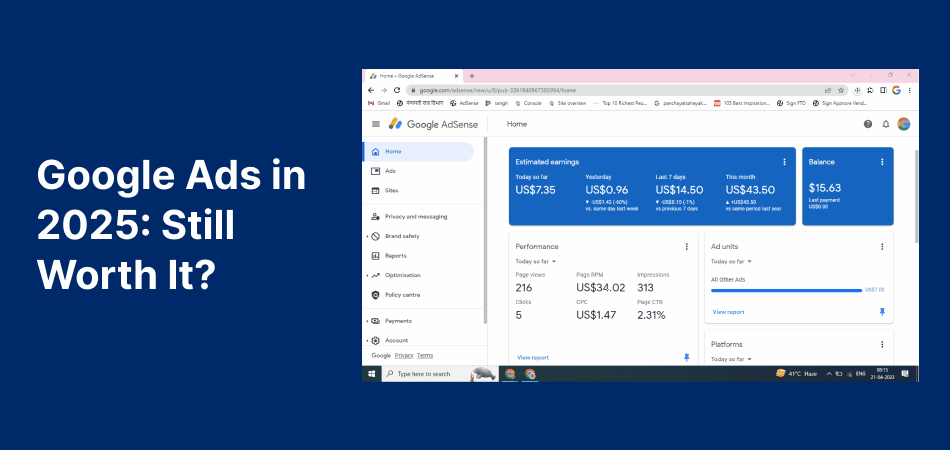The width and height of the screenshot is (950, 450).
Task: Click the Home – Google AdSense browser tab
Action: point(412,76)
